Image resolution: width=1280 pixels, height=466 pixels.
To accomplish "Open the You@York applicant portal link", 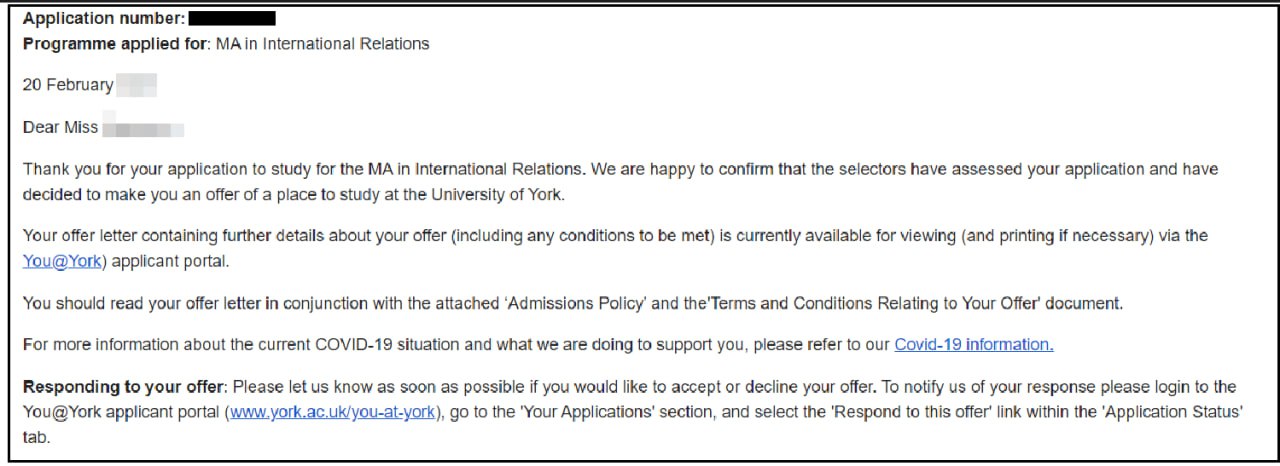I will coord(62,261).
